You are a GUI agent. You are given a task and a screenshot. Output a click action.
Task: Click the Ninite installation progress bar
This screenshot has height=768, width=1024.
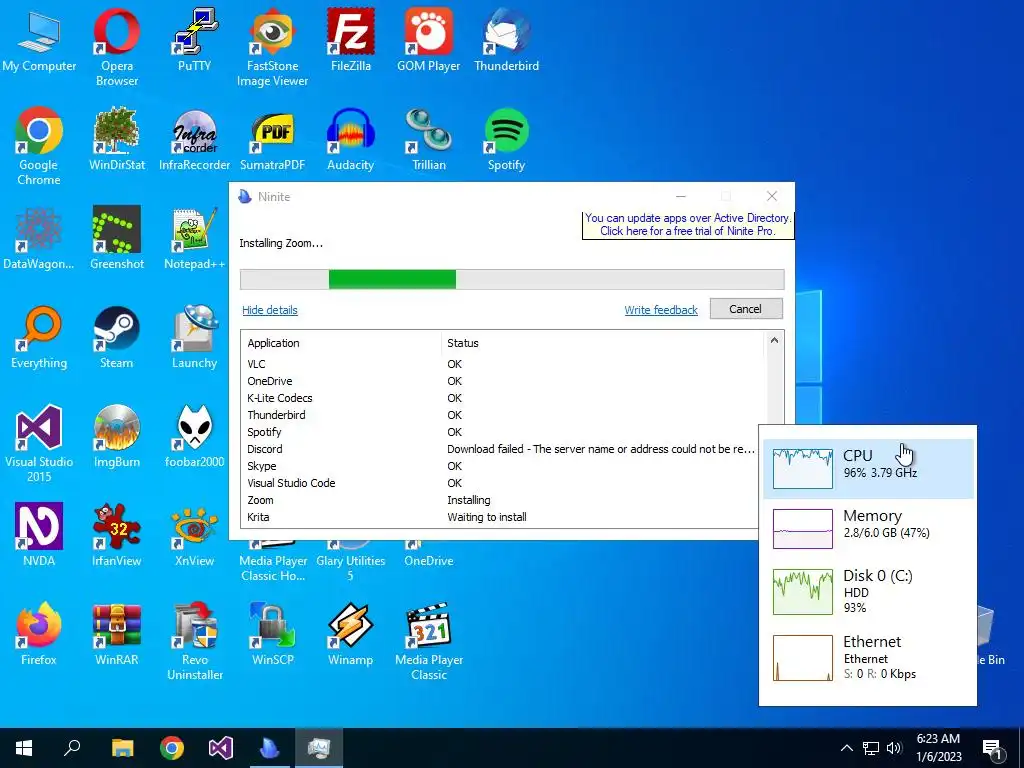point(512,279)
